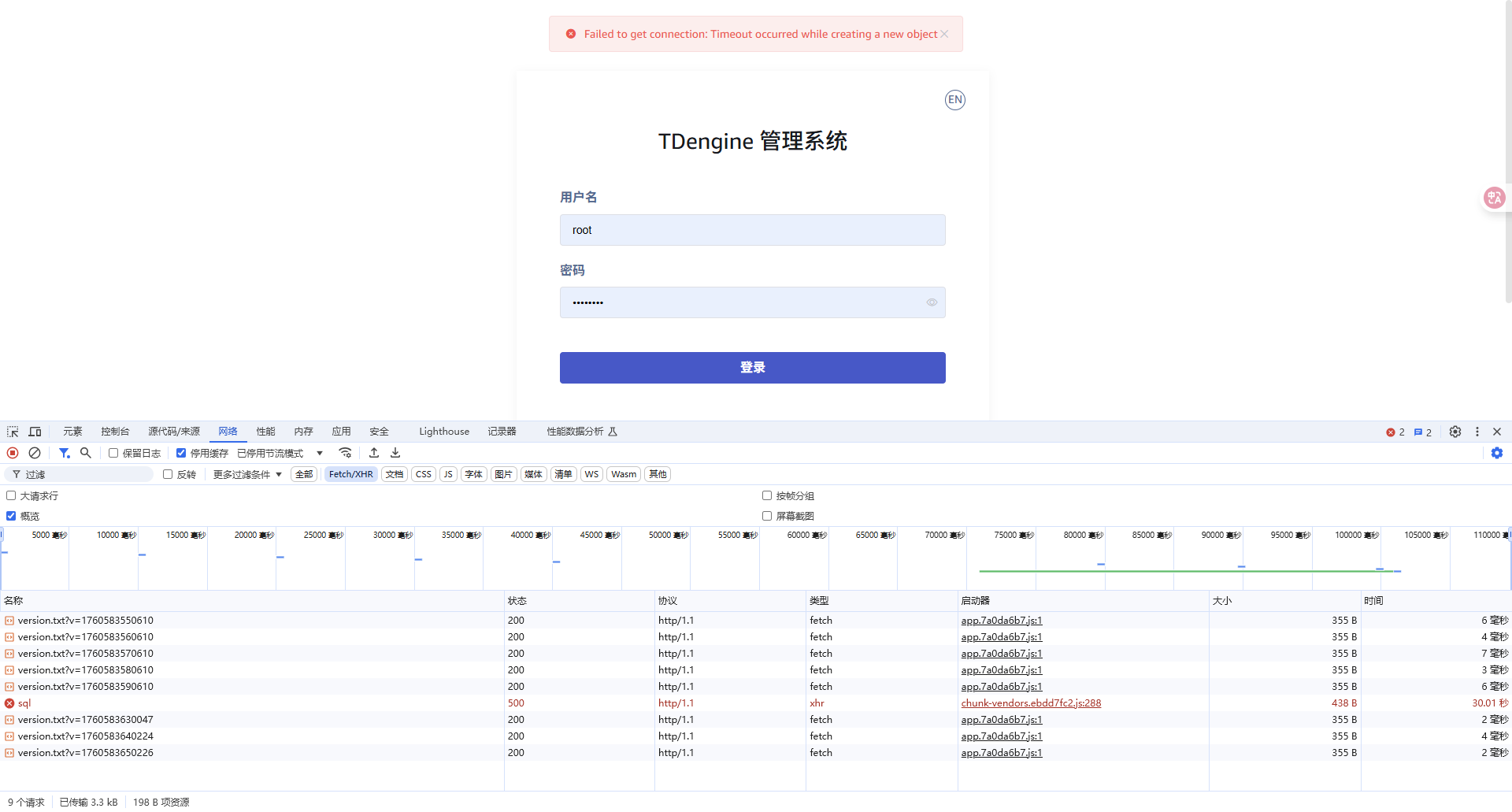
Task: Show password using the eye icon
Action: [932, 302]
